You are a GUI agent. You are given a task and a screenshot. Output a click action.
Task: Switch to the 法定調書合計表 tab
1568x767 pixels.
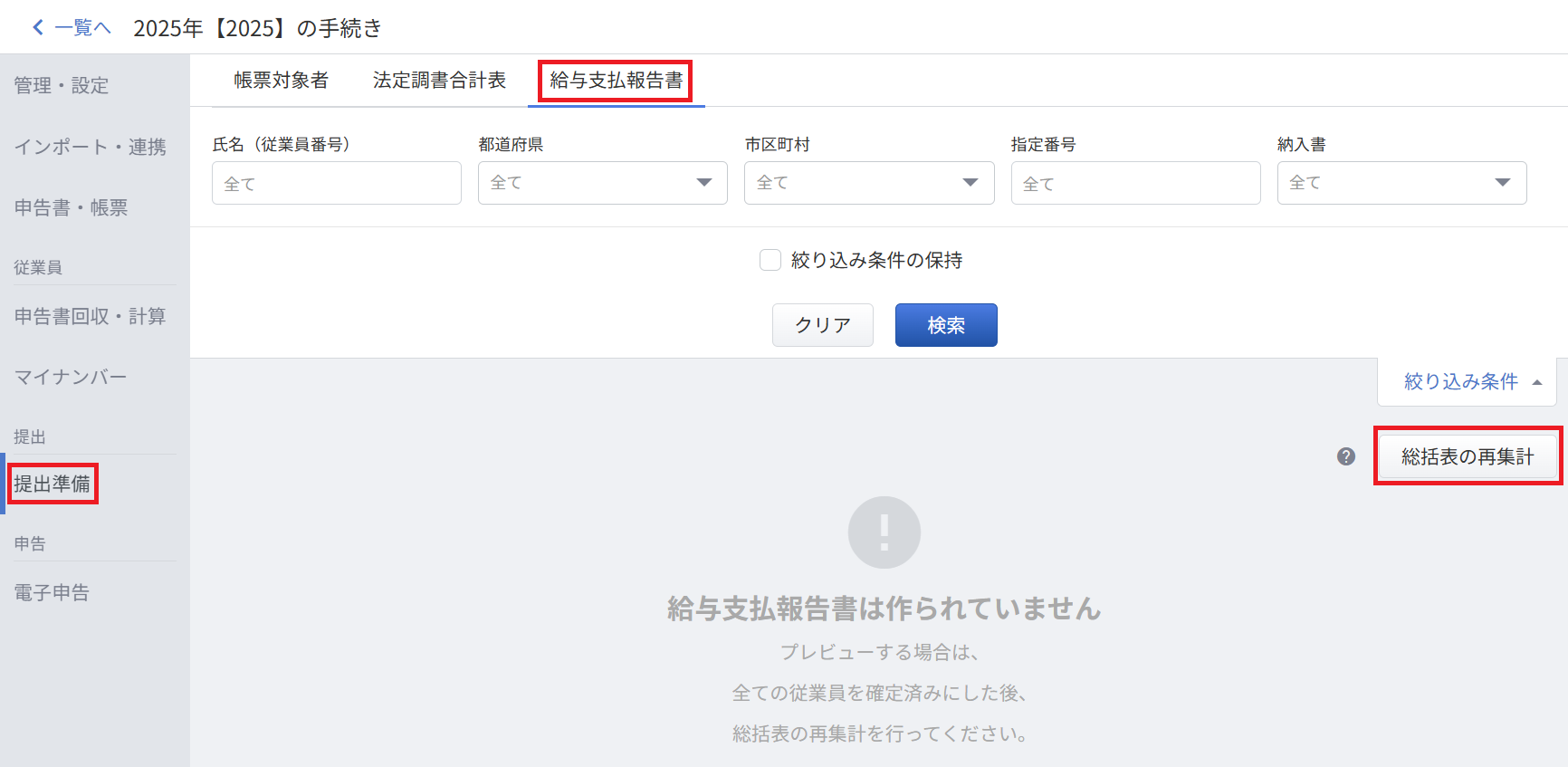click(x=439, y=81)
